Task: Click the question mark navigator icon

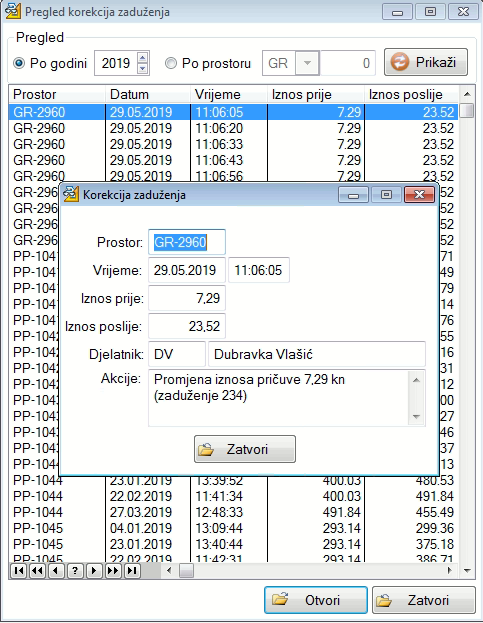Action: pos(75,571)
